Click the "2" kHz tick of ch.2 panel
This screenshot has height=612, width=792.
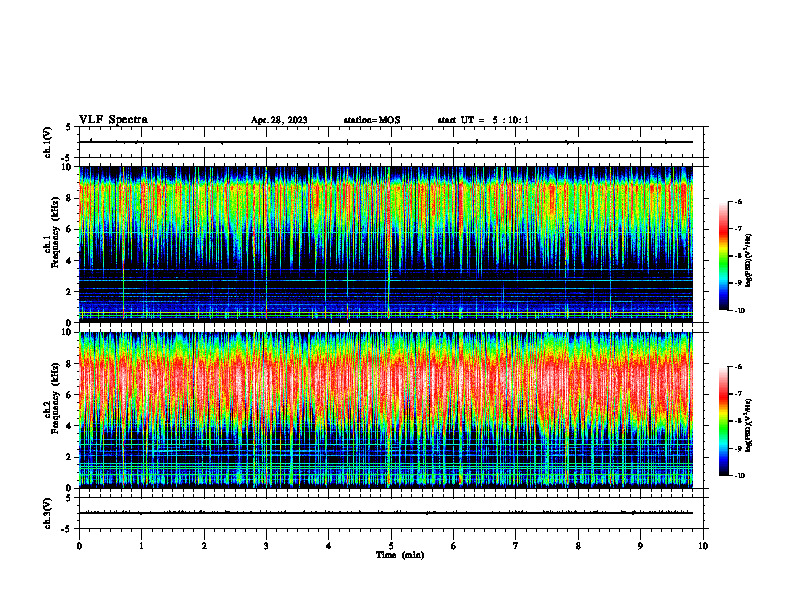(70, 457)
